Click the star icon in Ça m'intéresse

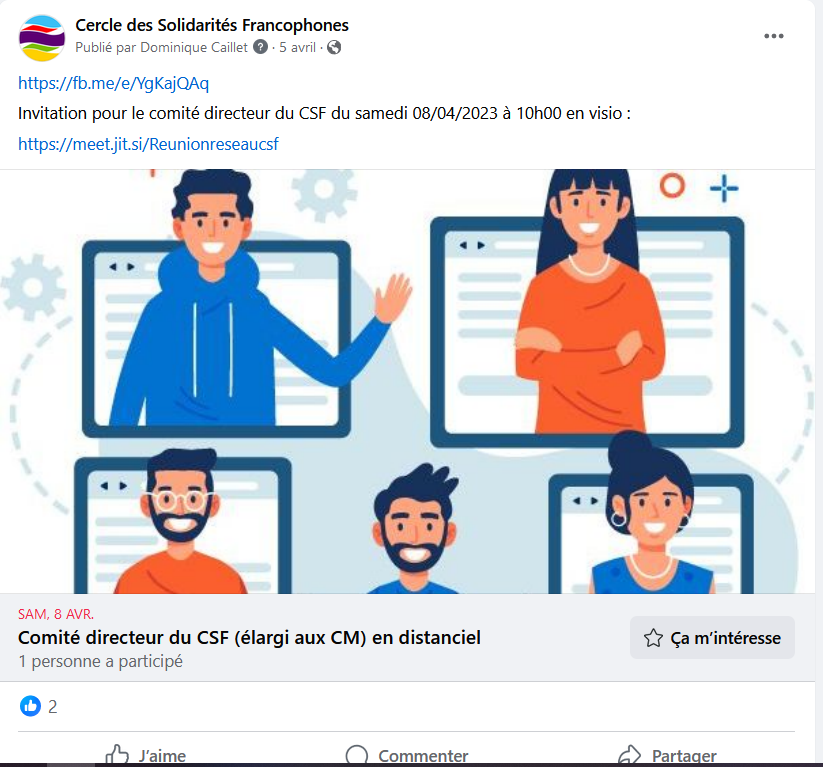(x=653, y=638)
